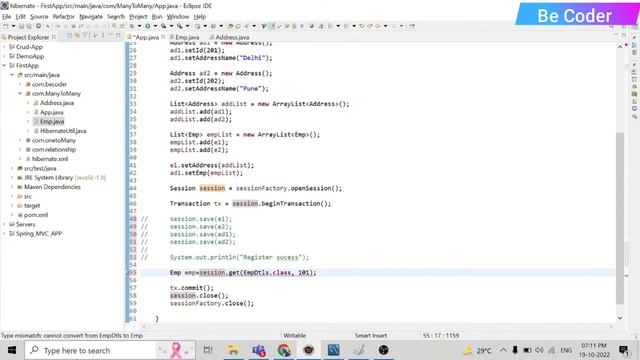Expand the Spring_MVC_APP project
The height and width of the screenshot is (360, 640).
(4, 233)
